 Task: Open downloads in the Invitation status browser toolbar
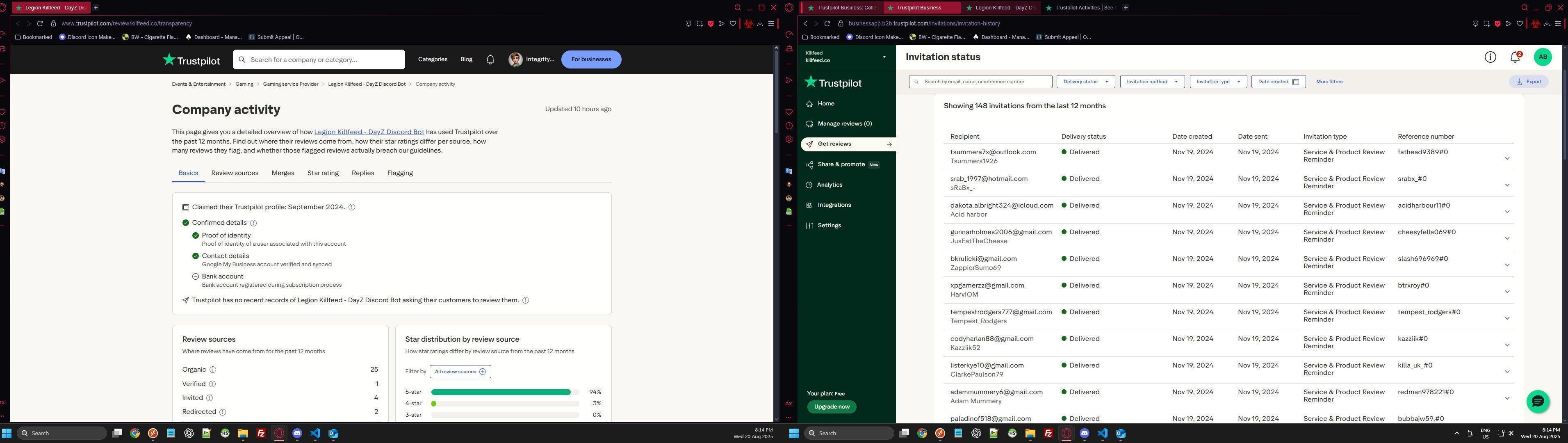pyautogui.click(x=1547, y=24)
